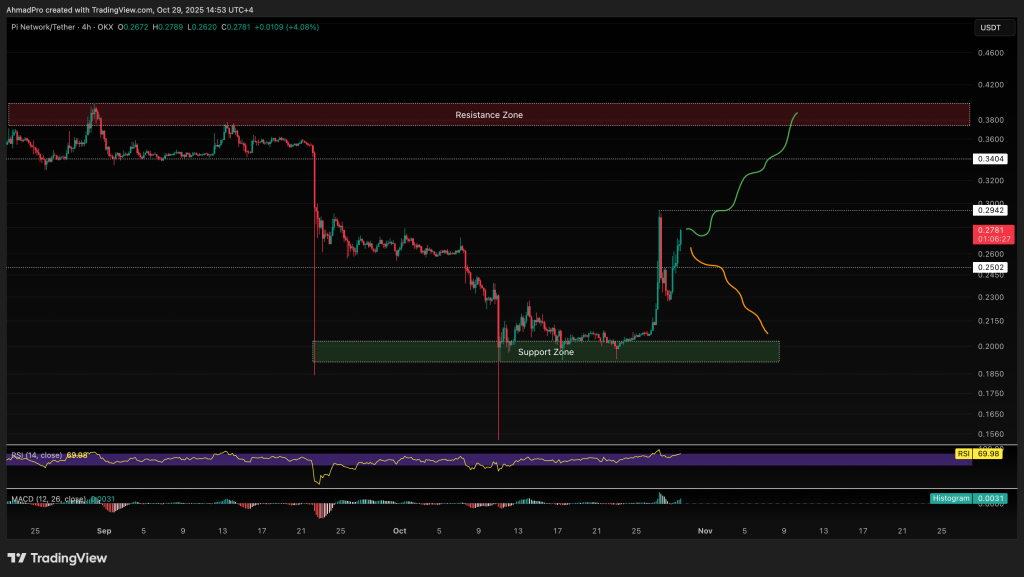
Task: Select the Support Zone rectangle drawing
Action: (x=546, y=351)
